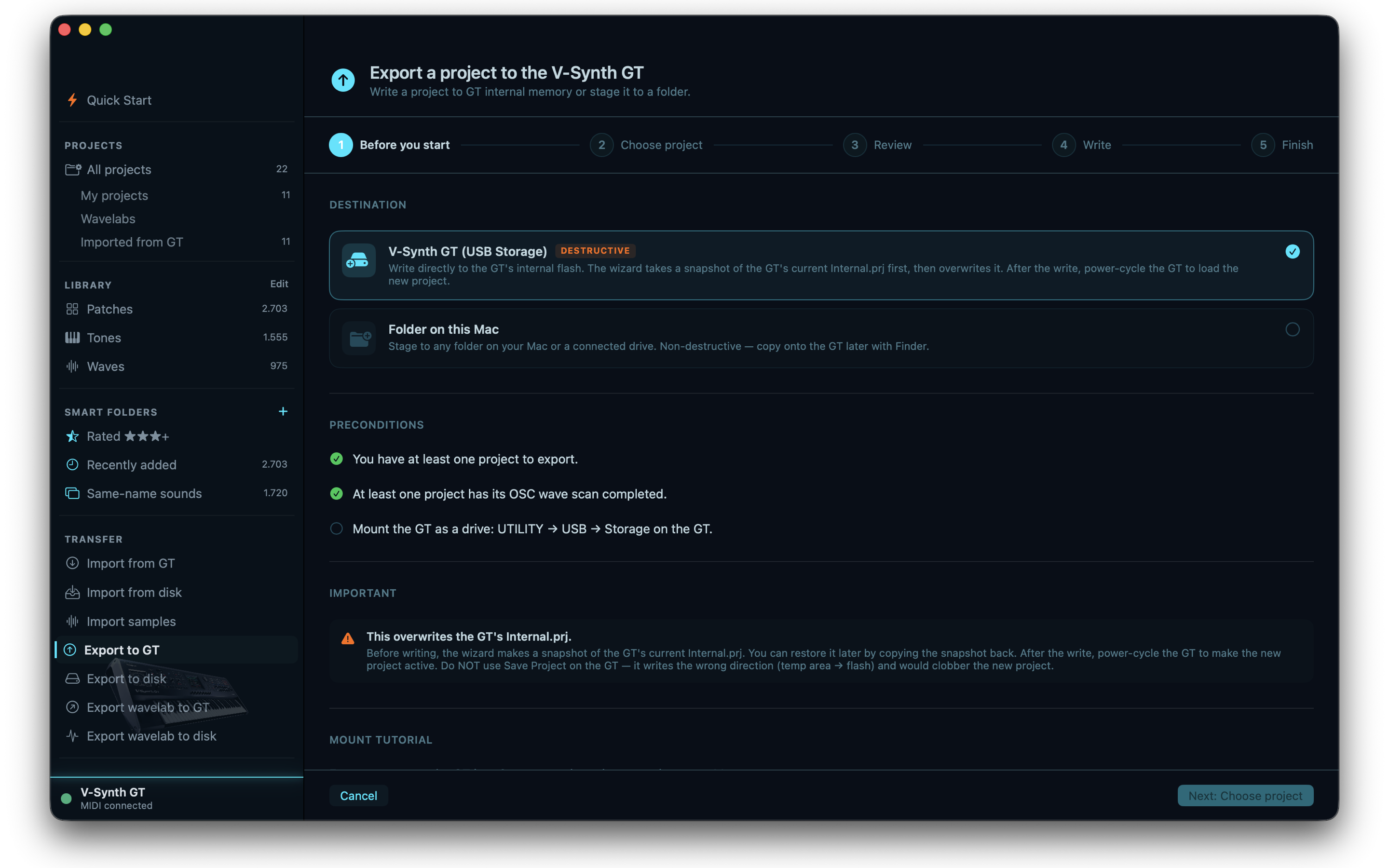
Task: Click the Rated star icon
Action: (72, 436)
